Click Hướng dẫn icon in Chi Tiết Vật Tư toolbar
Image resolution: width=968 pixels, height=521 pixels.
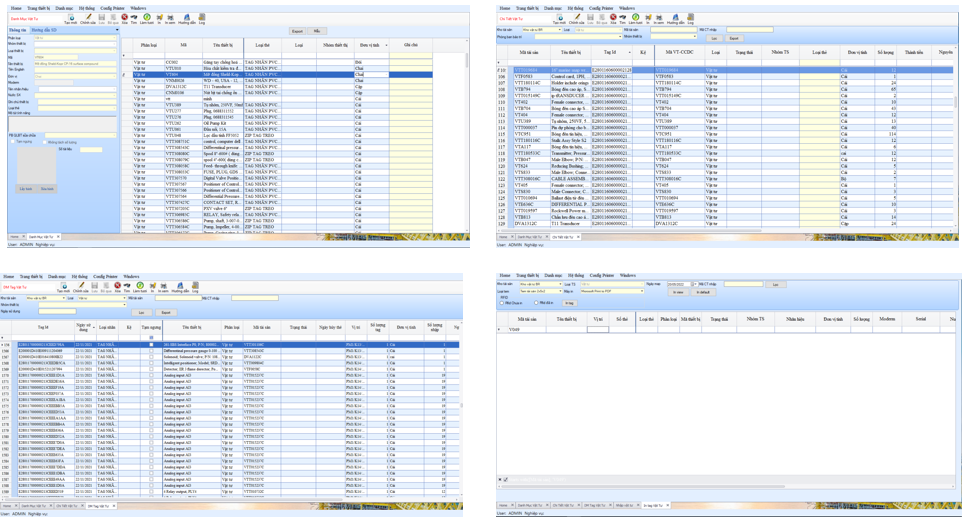[x=676, y=18]
